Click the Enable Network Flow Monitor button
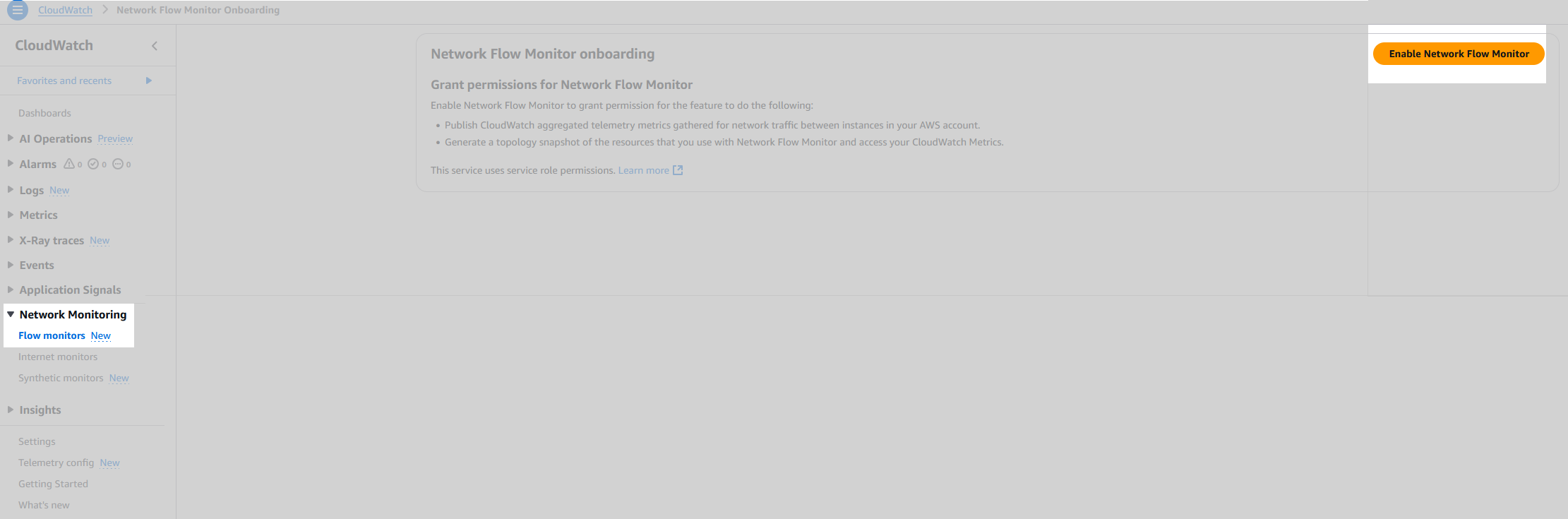The height and width of the screenshot is (519, 1568). (x=1459, y=54)
